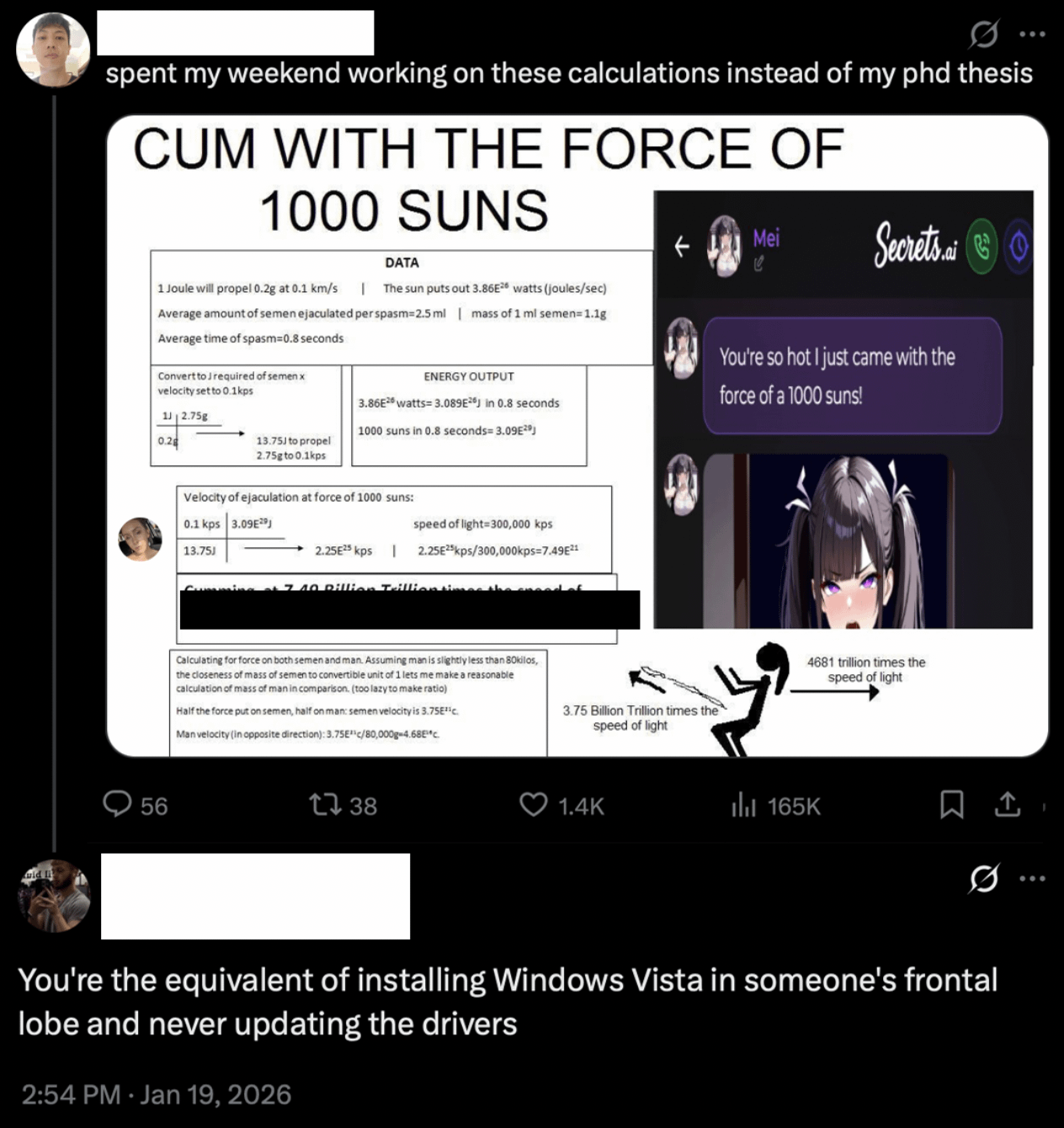The height and width of the screenshot is (1128, 1064).
Task: Click Grok slash-circle icon on reply tweet
Action: 983,879
